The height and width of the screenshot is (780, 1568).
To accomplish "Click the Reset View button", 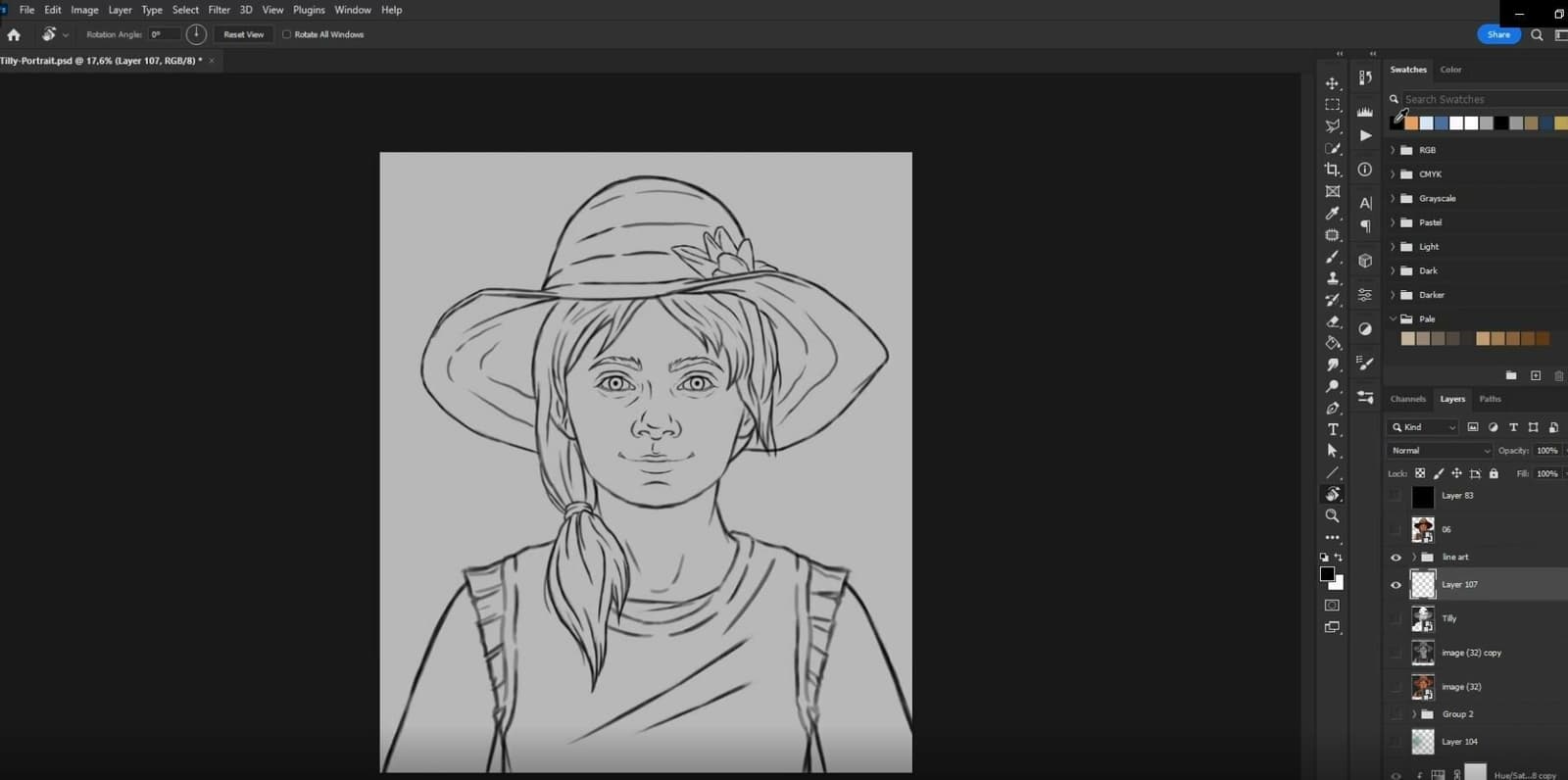I will (x=243, y=34).
